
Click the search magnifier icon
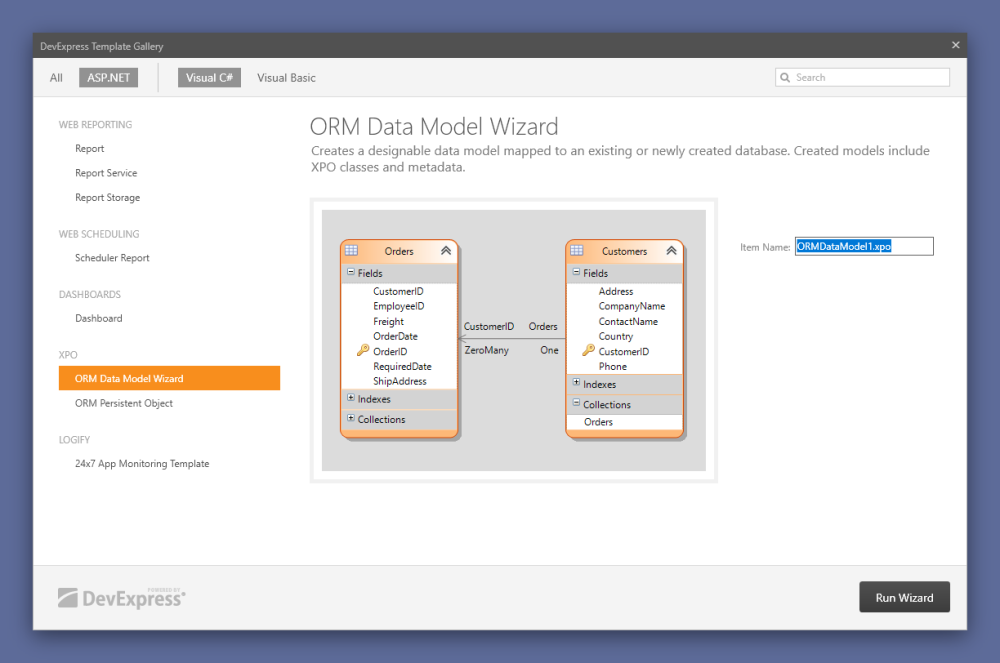click(x=786, y=77)
